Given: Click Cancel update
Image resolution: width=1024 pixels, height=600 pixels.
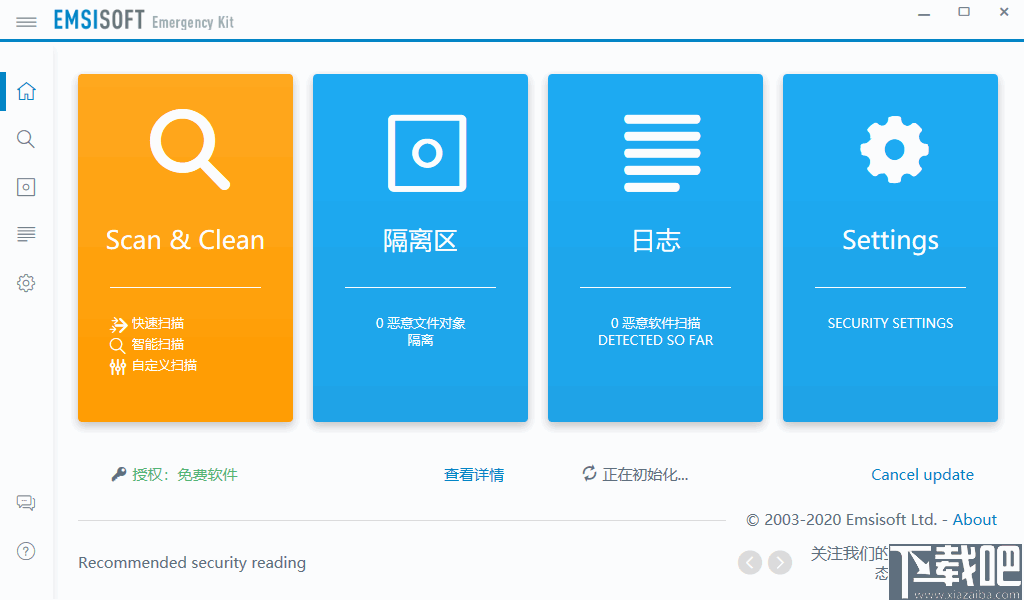Looking at the screenshot, I should [x=922, y=474].
